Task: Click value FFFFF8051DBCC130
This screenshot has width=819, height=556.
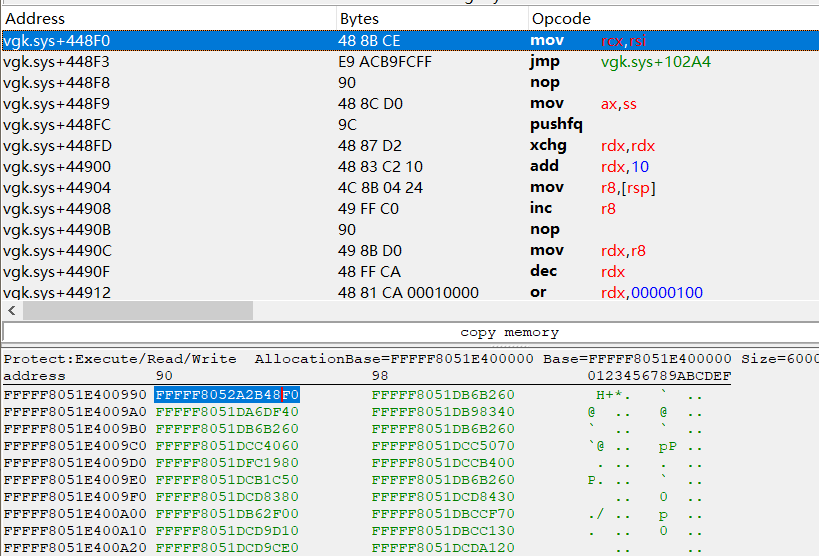Action: tap(443, 530)
